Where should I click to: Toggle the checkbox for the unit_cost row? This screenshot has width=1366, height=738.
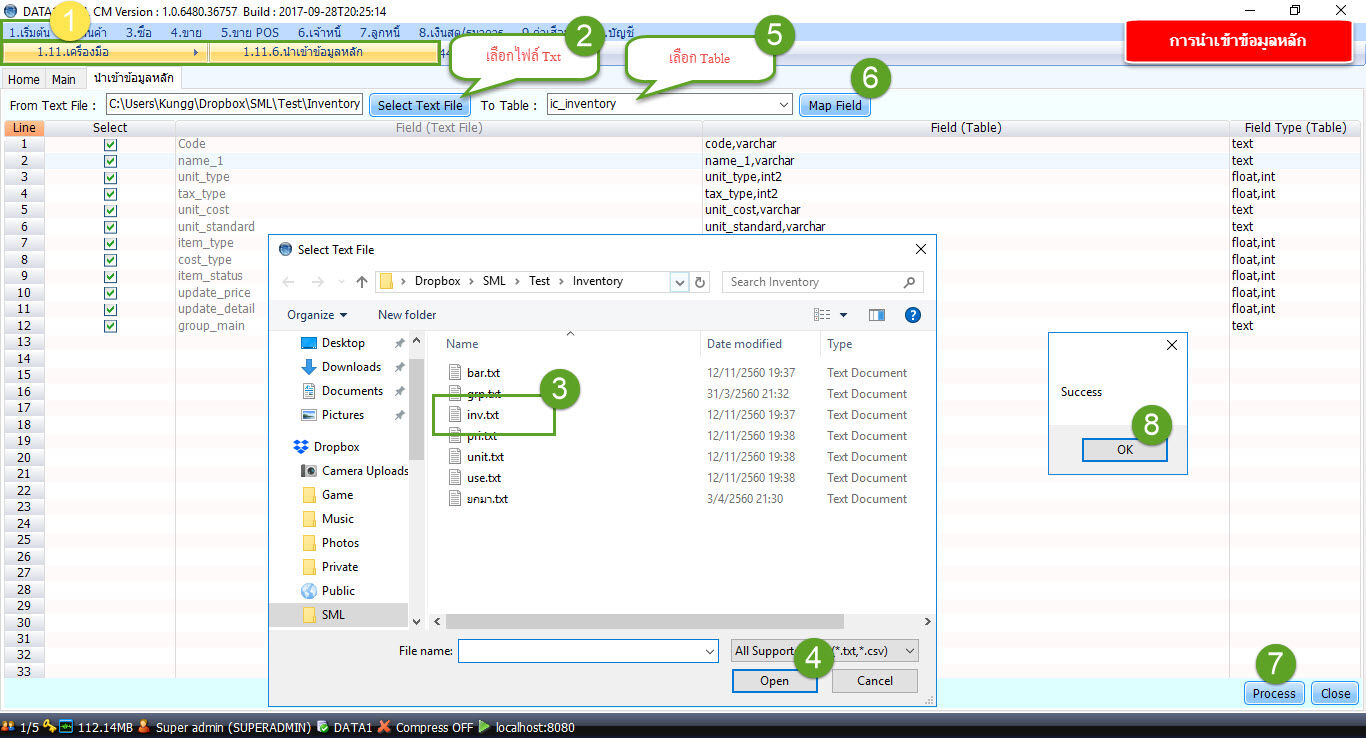pos(110,210)
